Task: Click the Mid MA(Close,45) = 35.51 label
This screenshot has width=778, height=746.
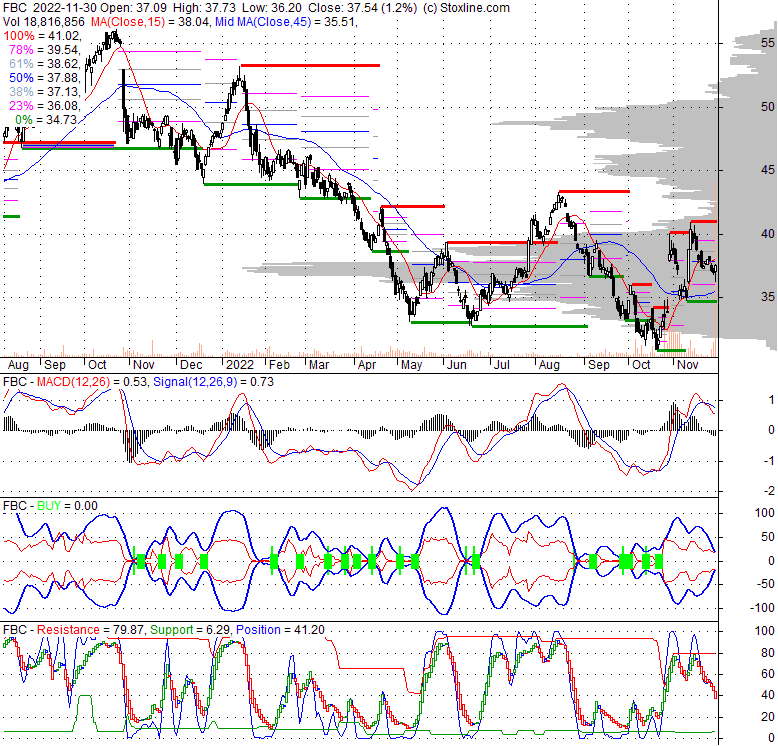Action: (286, 22)
